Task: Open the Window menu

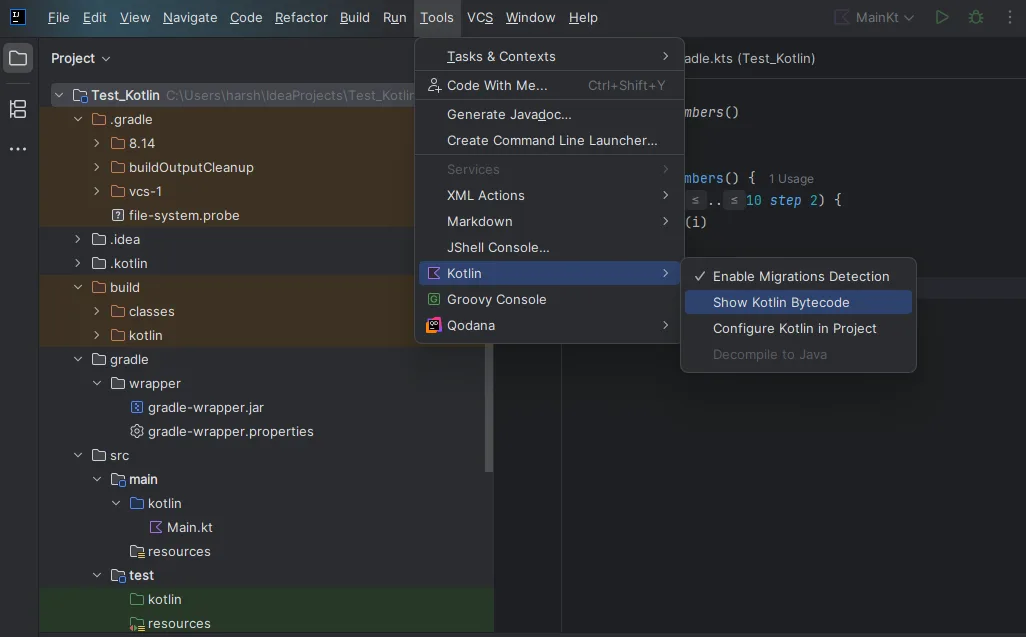Action: (530, 18)
